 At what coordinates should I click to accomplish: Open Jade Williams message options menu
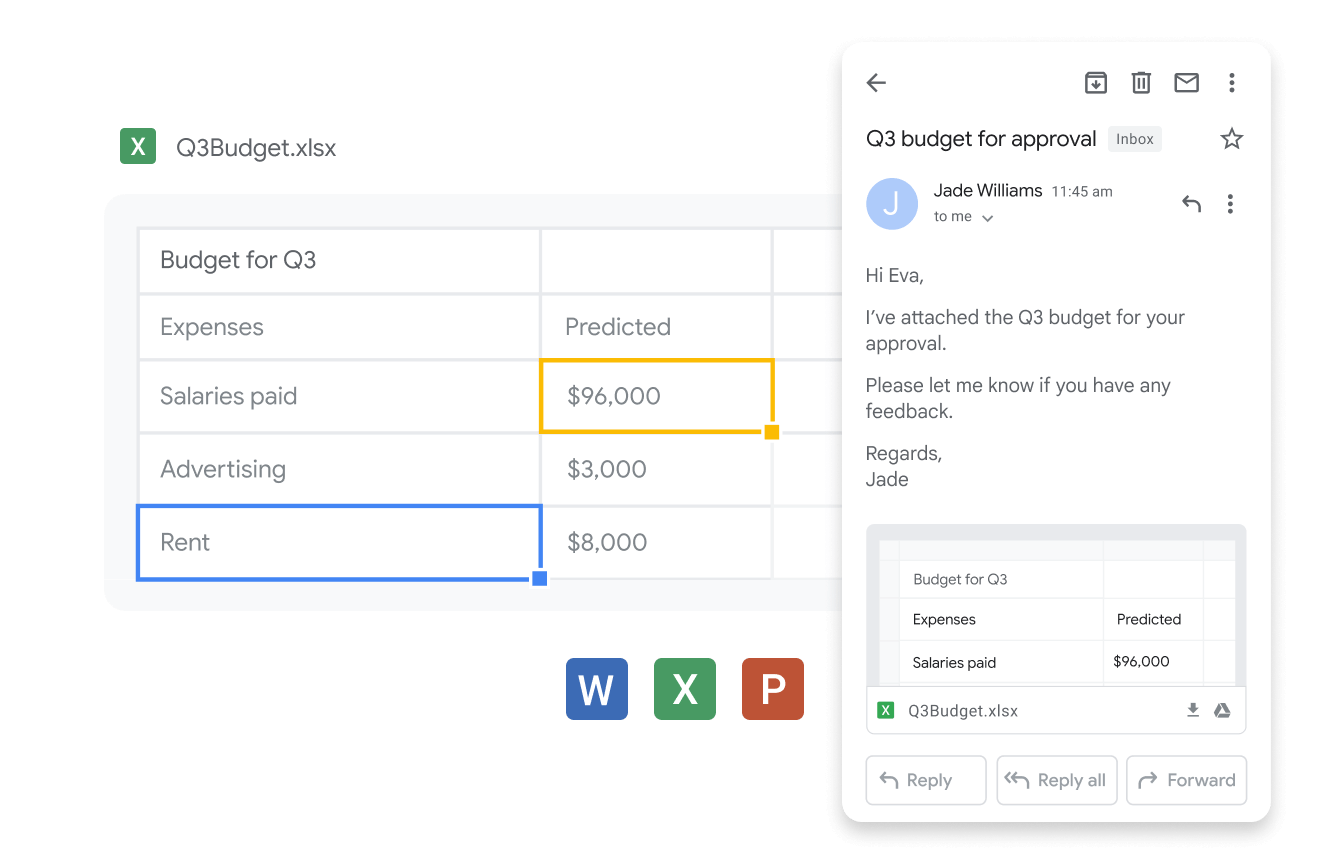point(1230,204)
